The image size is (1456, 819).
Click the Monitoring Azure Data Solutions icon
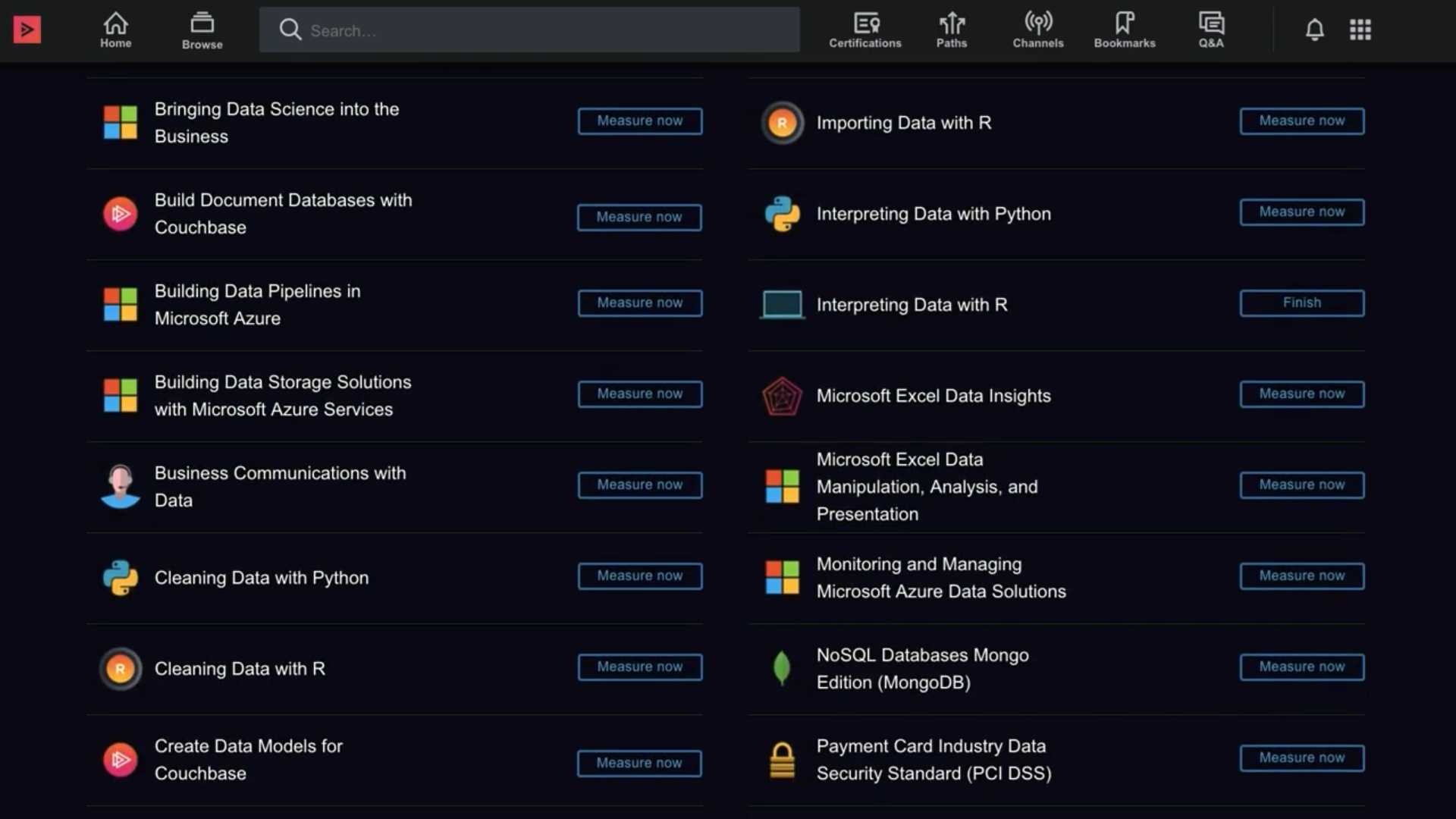tap(783, 577)
